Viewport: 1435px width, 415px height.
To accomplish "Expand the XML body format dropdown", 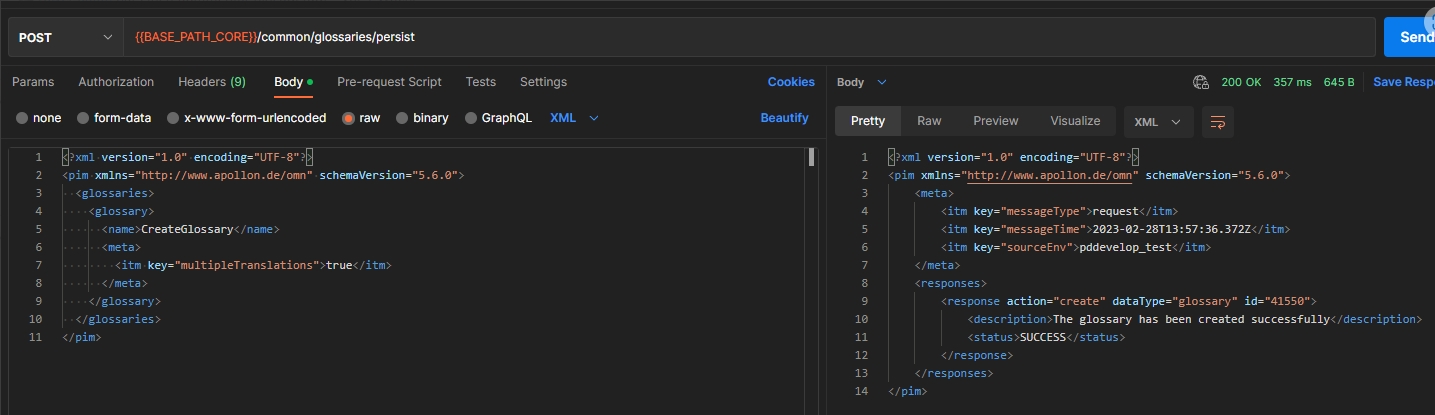I will tap(575, 118).
